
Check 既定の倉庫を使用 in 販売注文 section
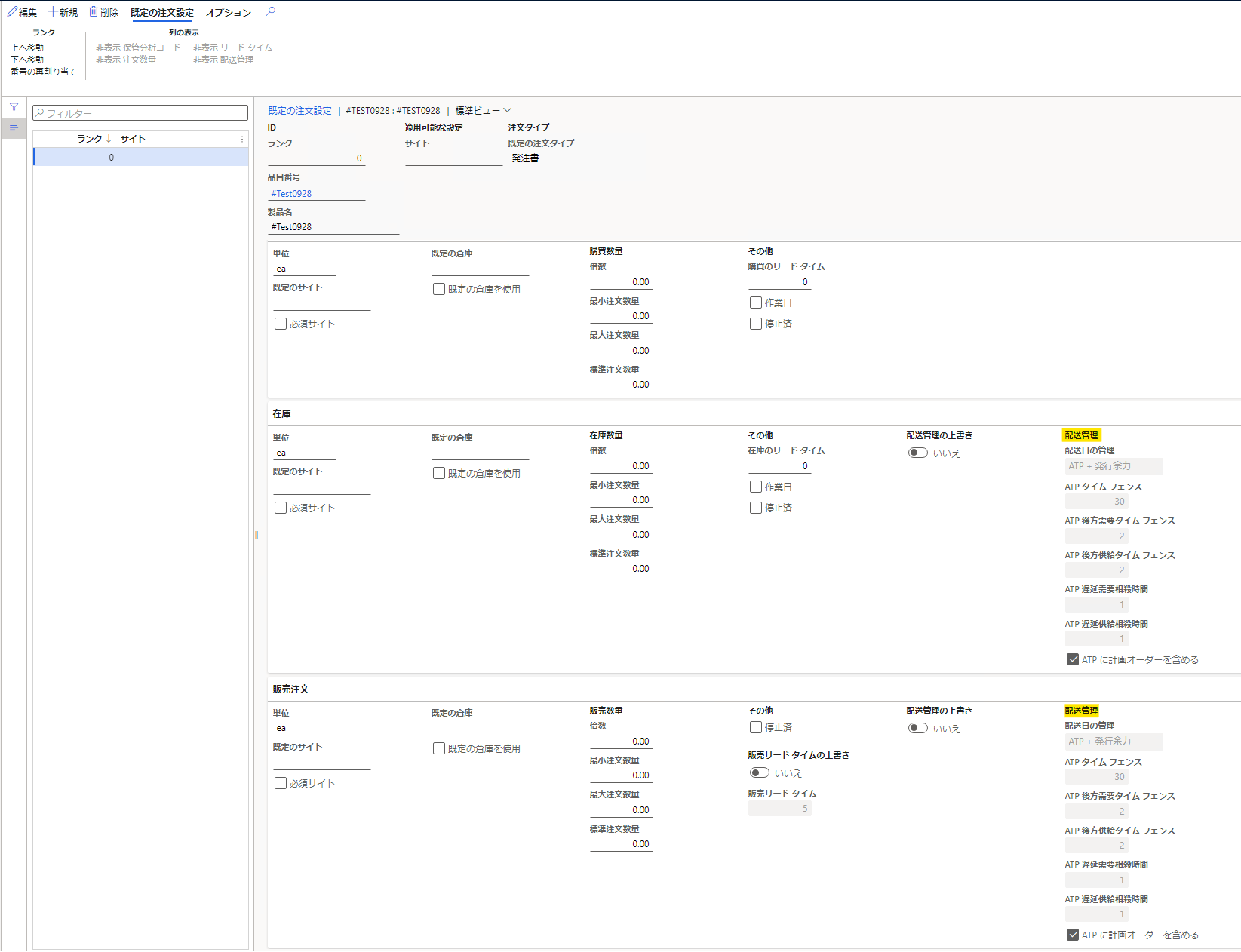tap(439, 748)
